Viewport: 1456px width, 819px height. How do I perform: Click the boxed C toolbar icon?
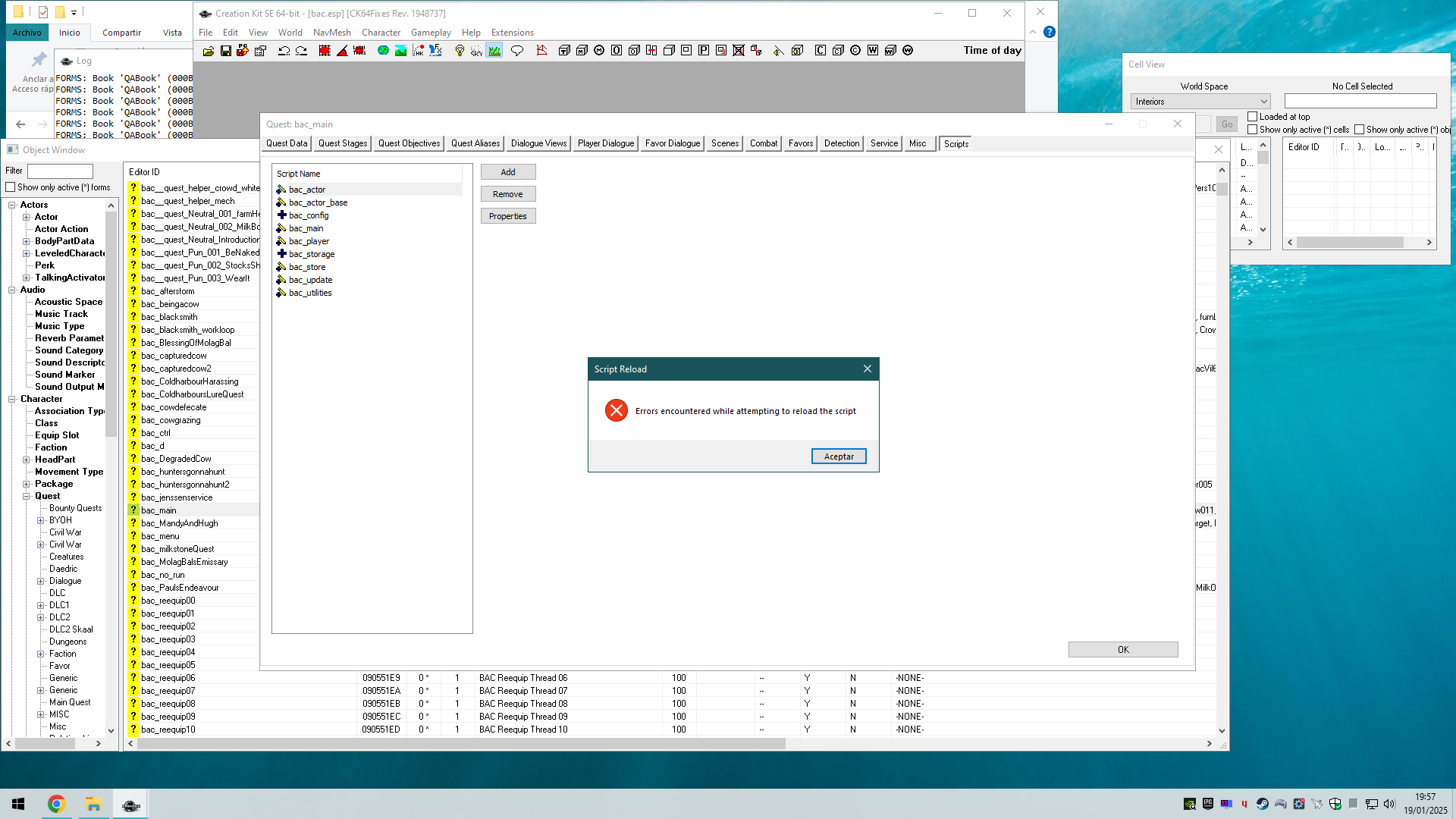pos(821,51)
